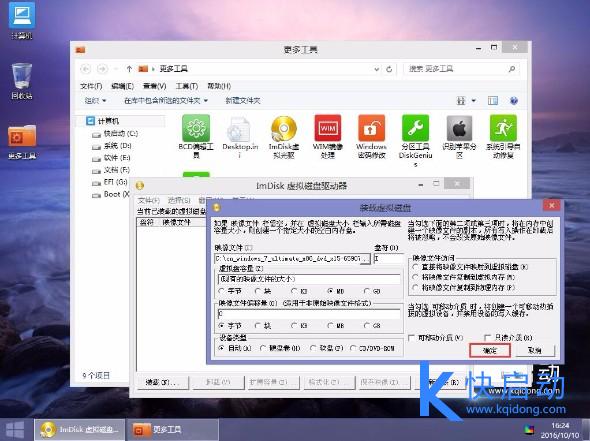590x441 pixels.
Task: Select the 识别苹果分区 Apple icon
Action: 459,129
